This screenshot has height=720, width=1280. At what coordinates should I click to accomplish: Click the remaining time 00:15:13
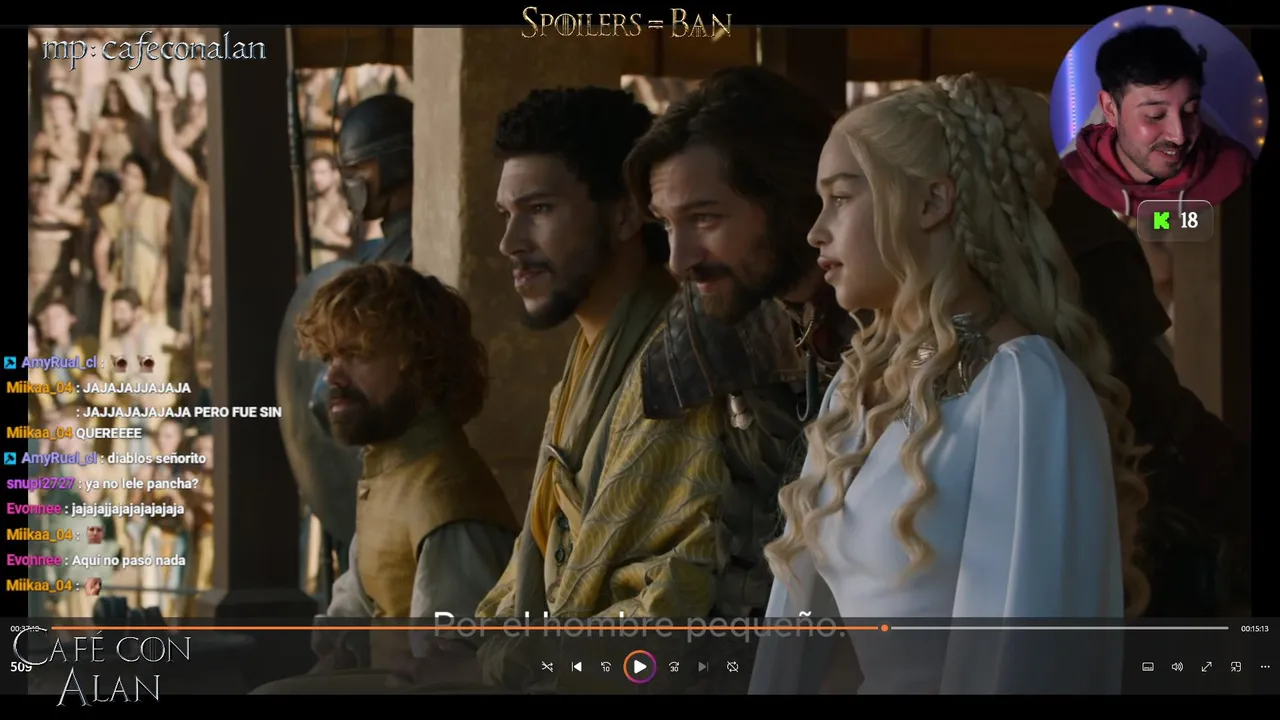[x=1255, y=629]
